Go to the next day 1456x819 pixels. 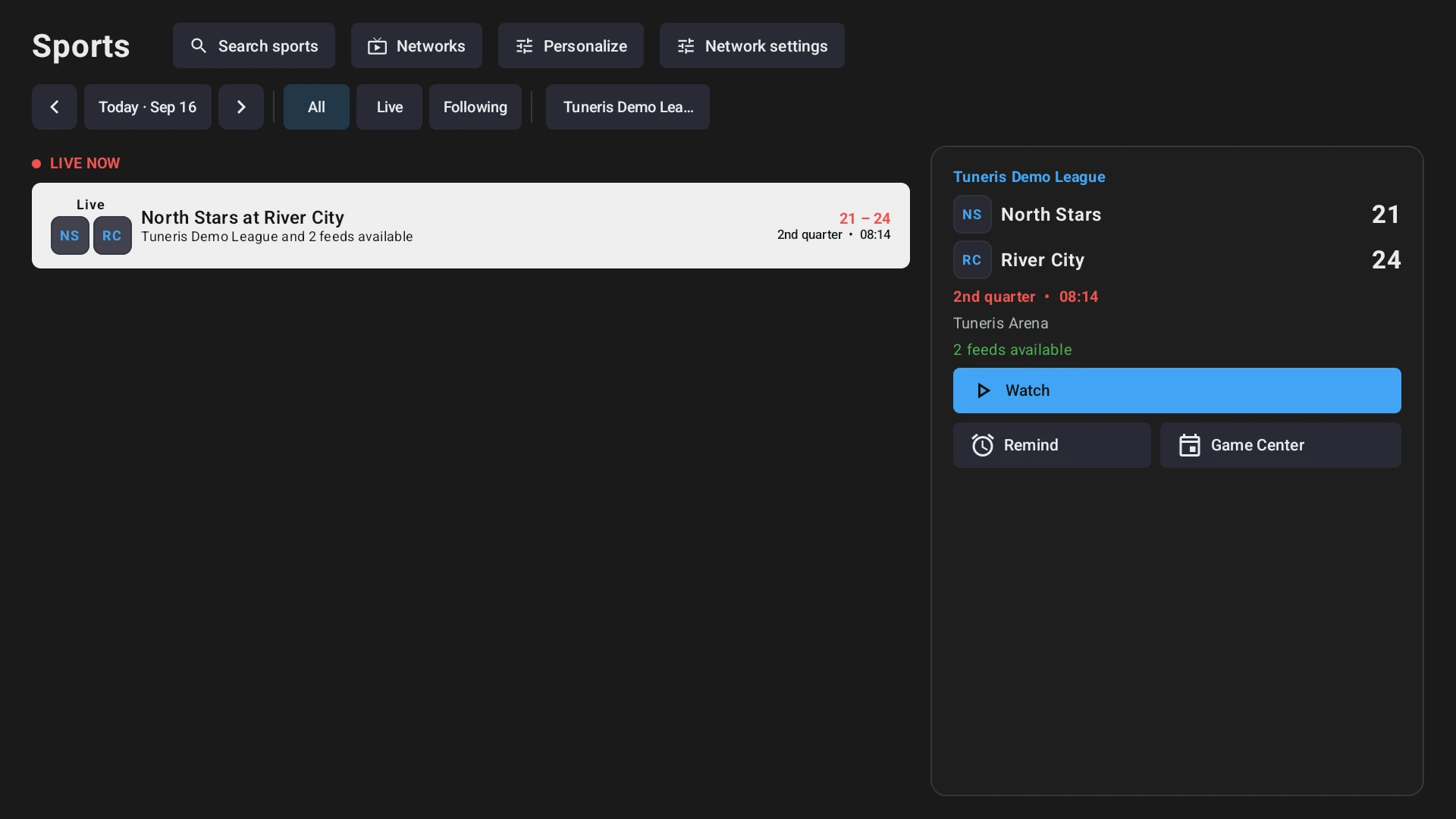(x=241, y=107)
